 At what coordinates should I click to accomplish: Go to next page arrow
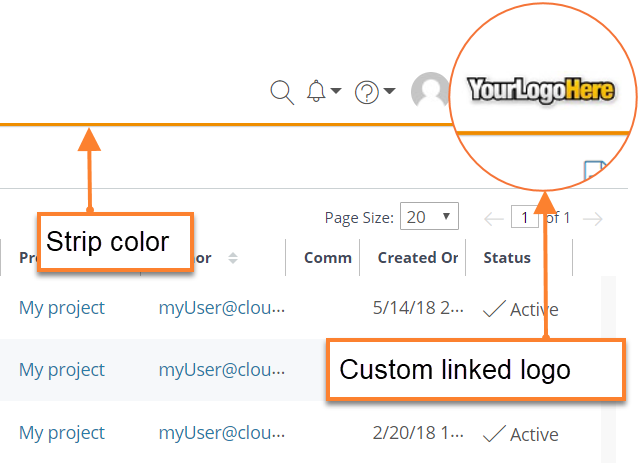click(593, 219)
